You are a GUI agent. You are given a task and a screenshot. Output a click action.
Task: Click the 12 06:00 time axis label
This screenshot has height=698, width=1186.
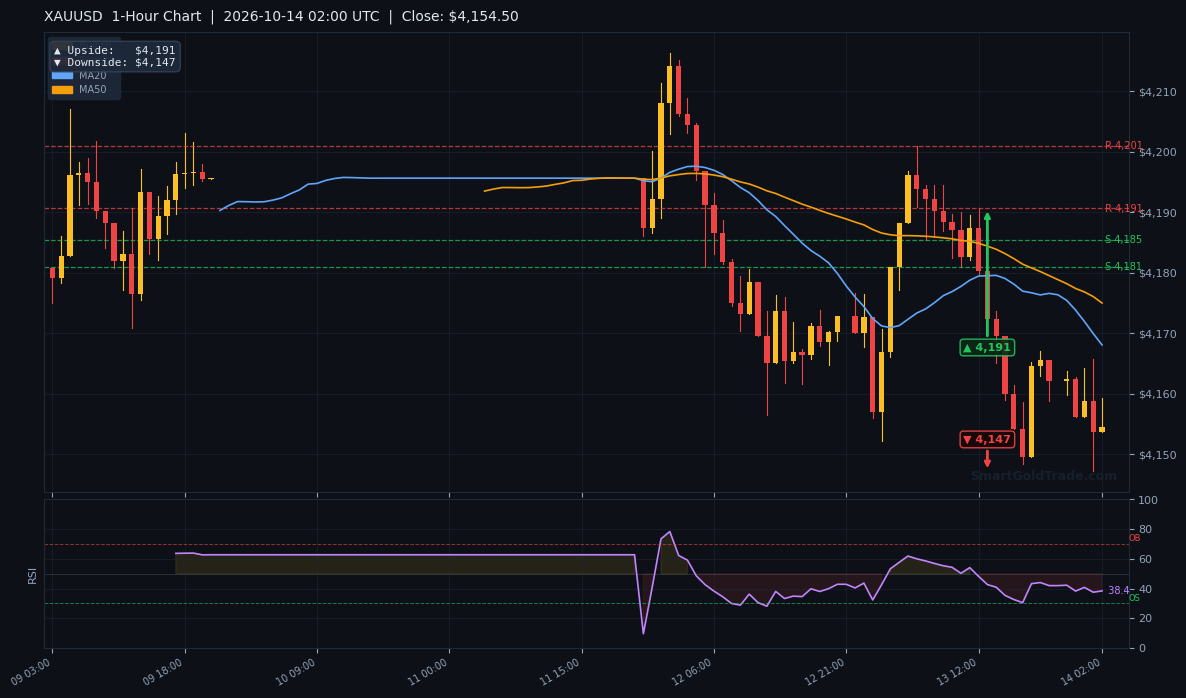[x=693, y=672]
